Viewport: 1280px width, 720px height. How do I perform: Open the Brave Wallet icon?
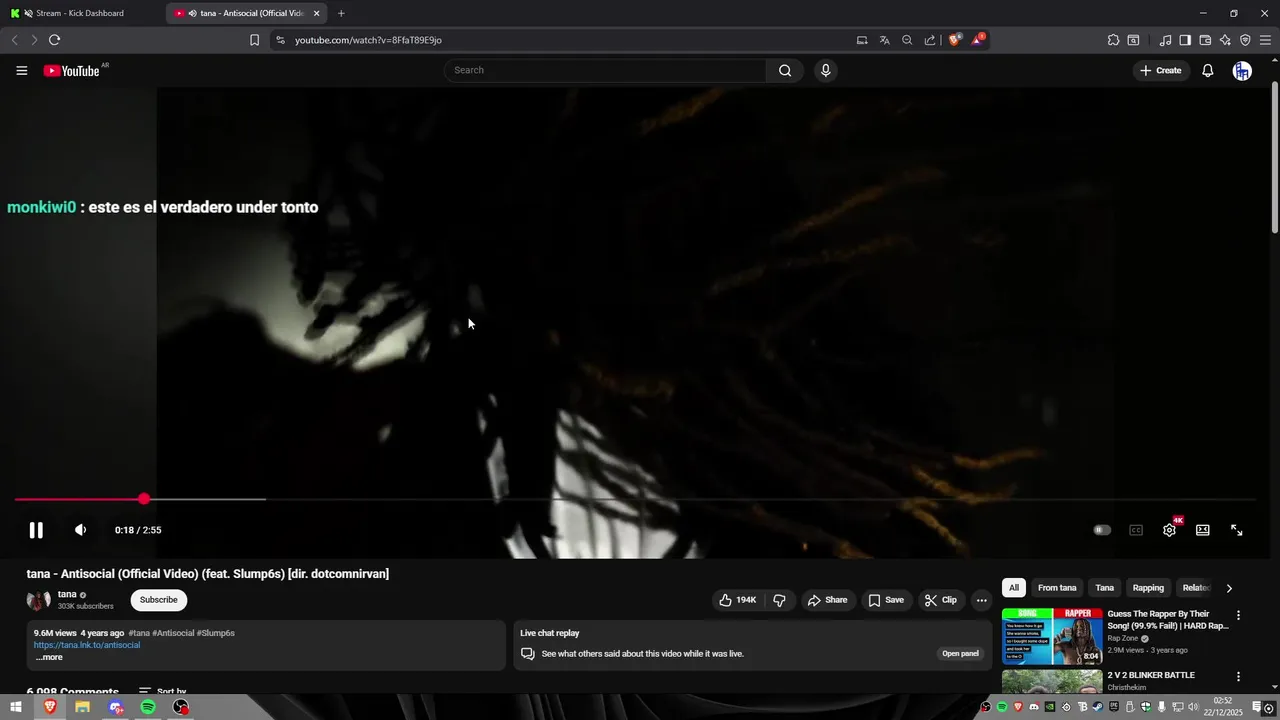coord(1205,40)
